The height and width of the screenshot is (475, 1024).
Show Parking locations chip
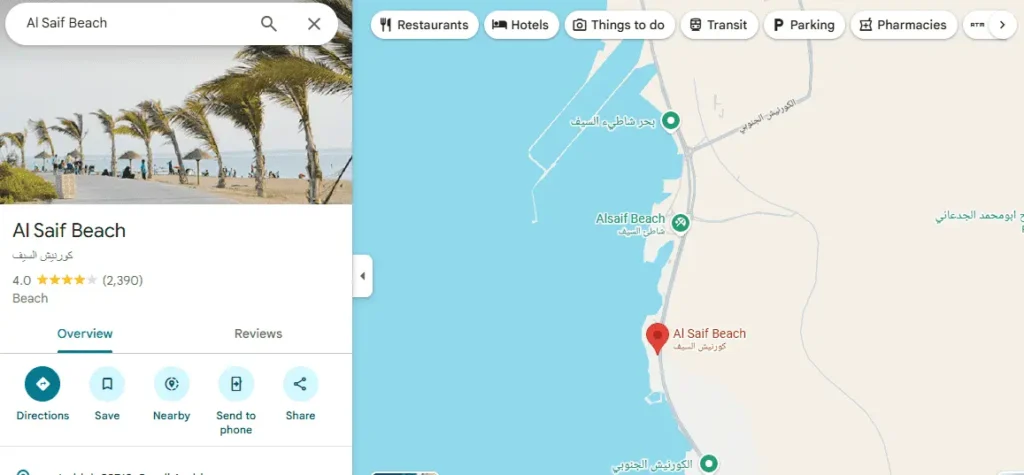pos(804,25)
